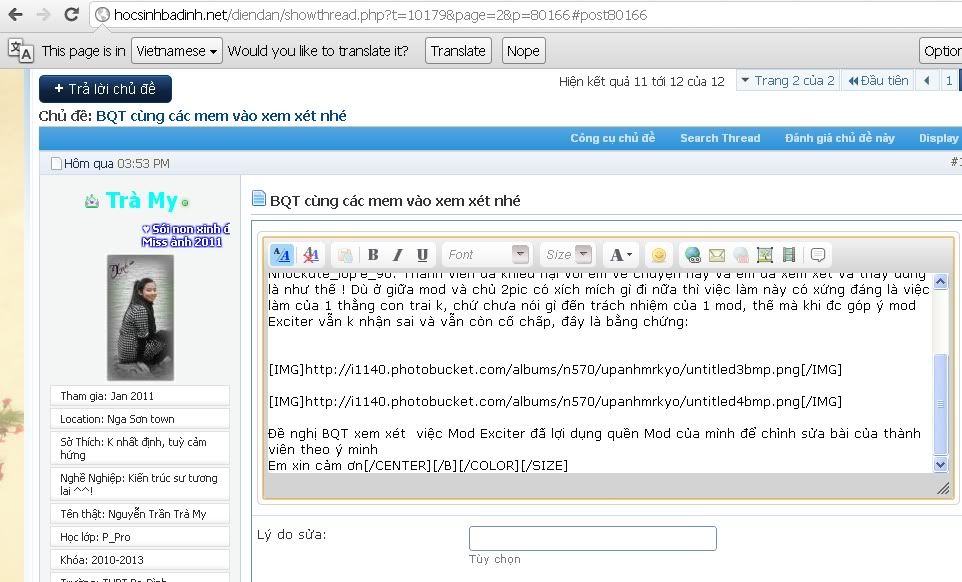Screen dimensions: 962x582
Task: Click the insert email link icon
Action: coord(717,255)
